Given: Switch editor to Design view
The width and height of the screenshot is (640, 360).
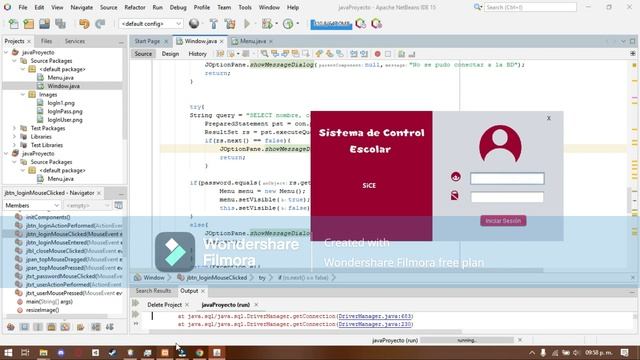Looking at the screenshot, I should [x=170, y=54].
